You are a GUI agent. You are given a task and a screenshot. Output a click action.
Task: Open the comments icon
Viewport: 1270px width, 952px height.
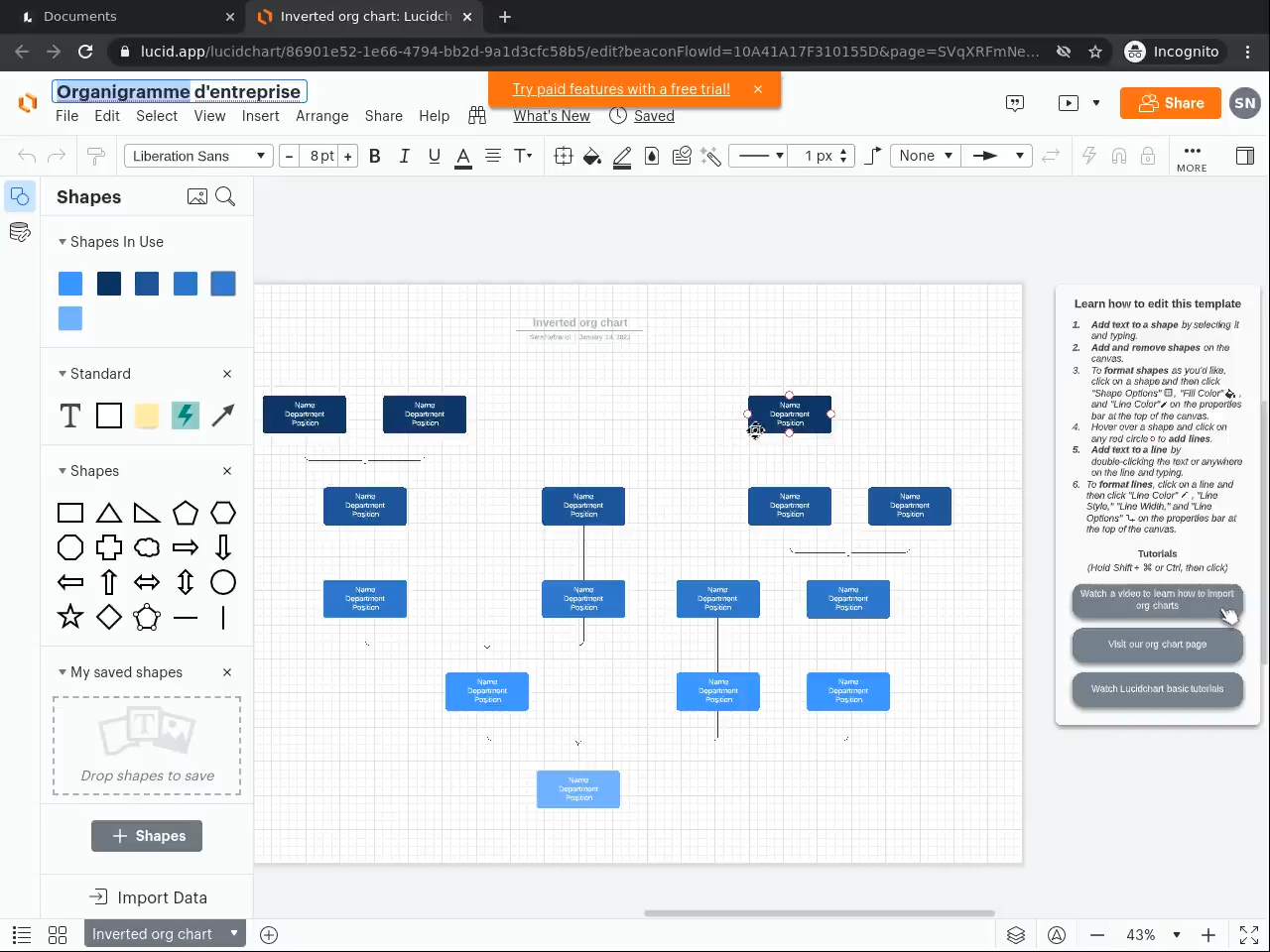(x=1015, y=102)
